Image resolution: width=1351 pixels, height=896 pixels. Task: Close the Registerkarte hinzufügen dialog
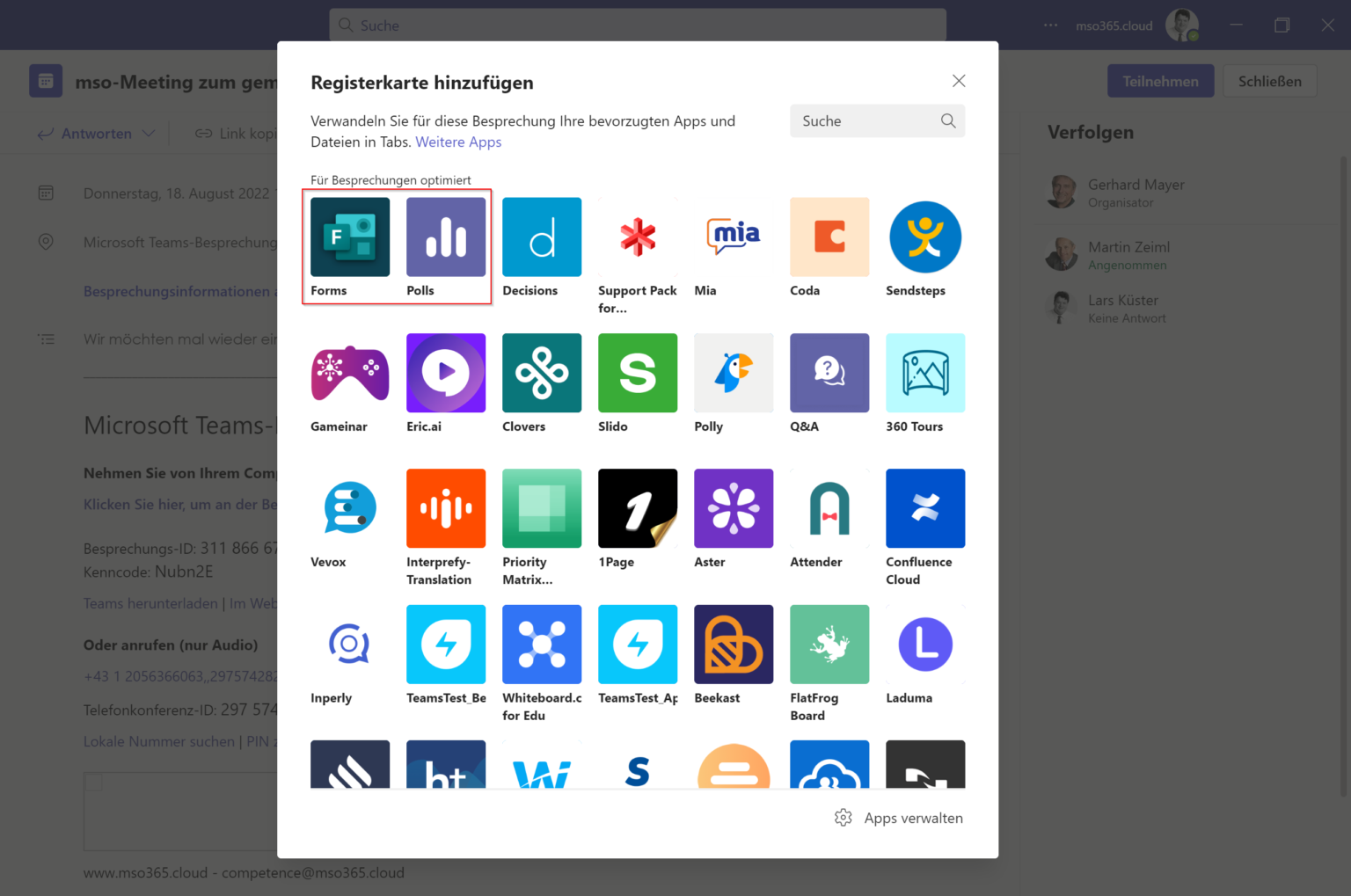click(959, 81)
